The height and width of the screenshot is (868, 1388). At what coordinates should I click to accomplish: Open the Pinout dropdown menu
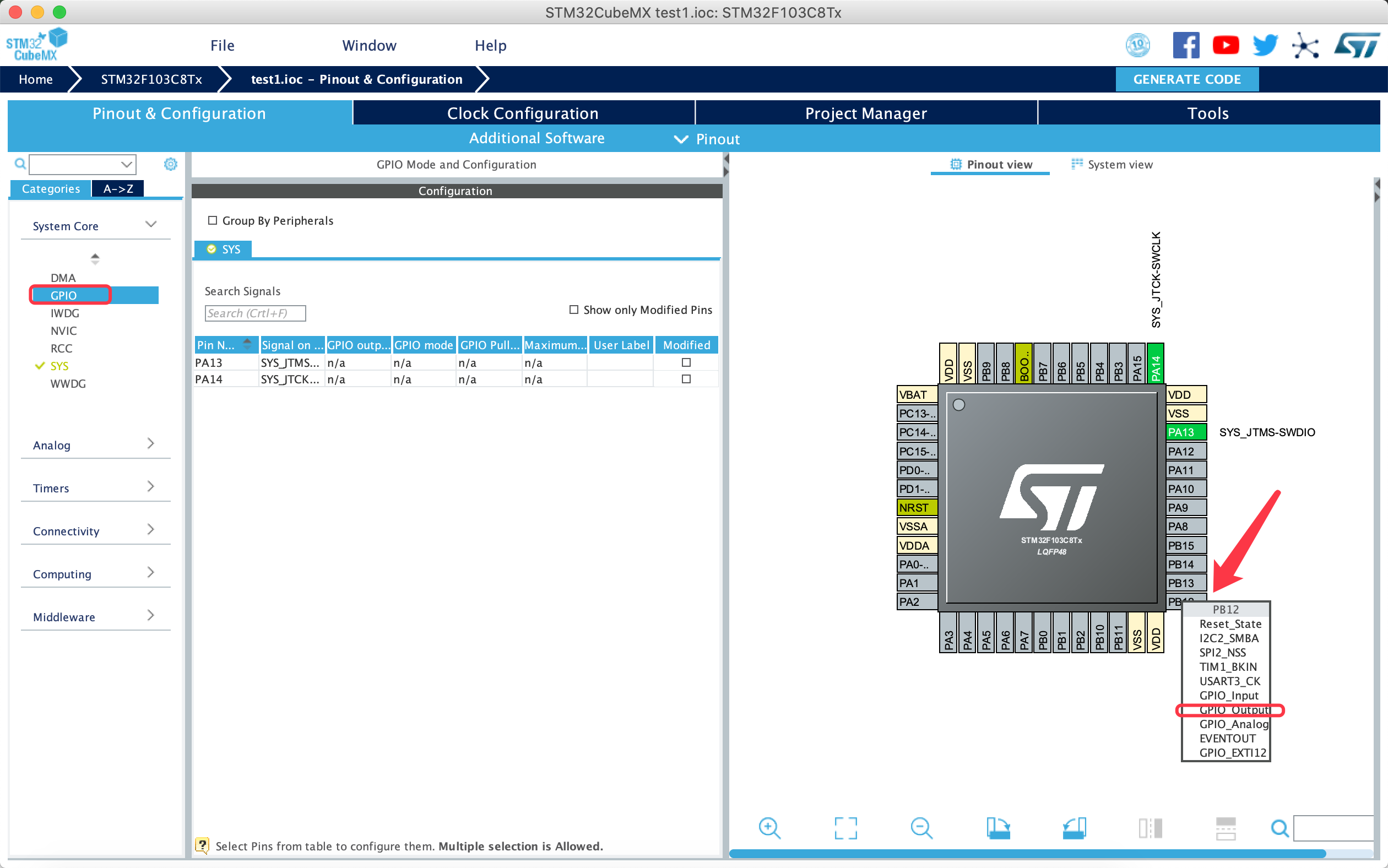tap(707, 139)
